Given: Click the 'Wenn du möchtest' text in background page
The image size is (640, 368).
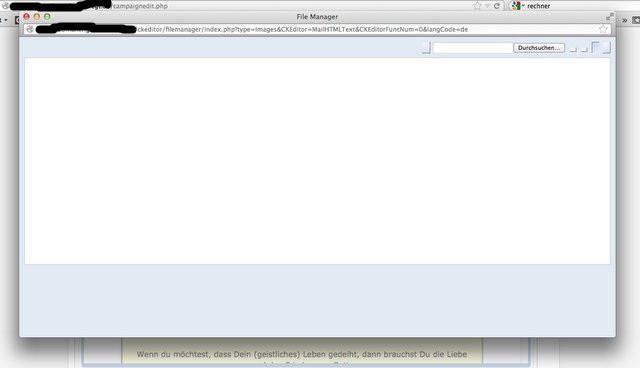Looking at the screenshot, I should point(302,354).
